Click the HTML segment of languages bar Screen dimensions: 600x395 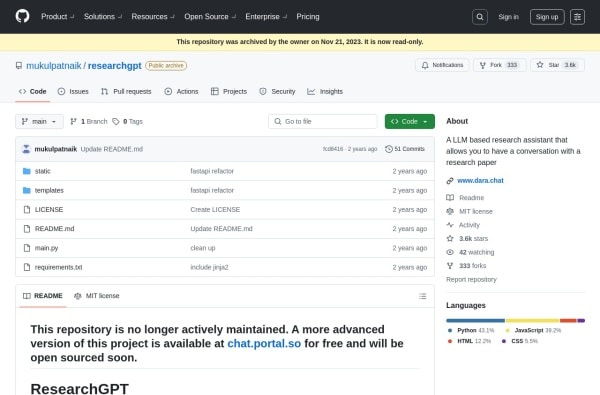(568, 320)
